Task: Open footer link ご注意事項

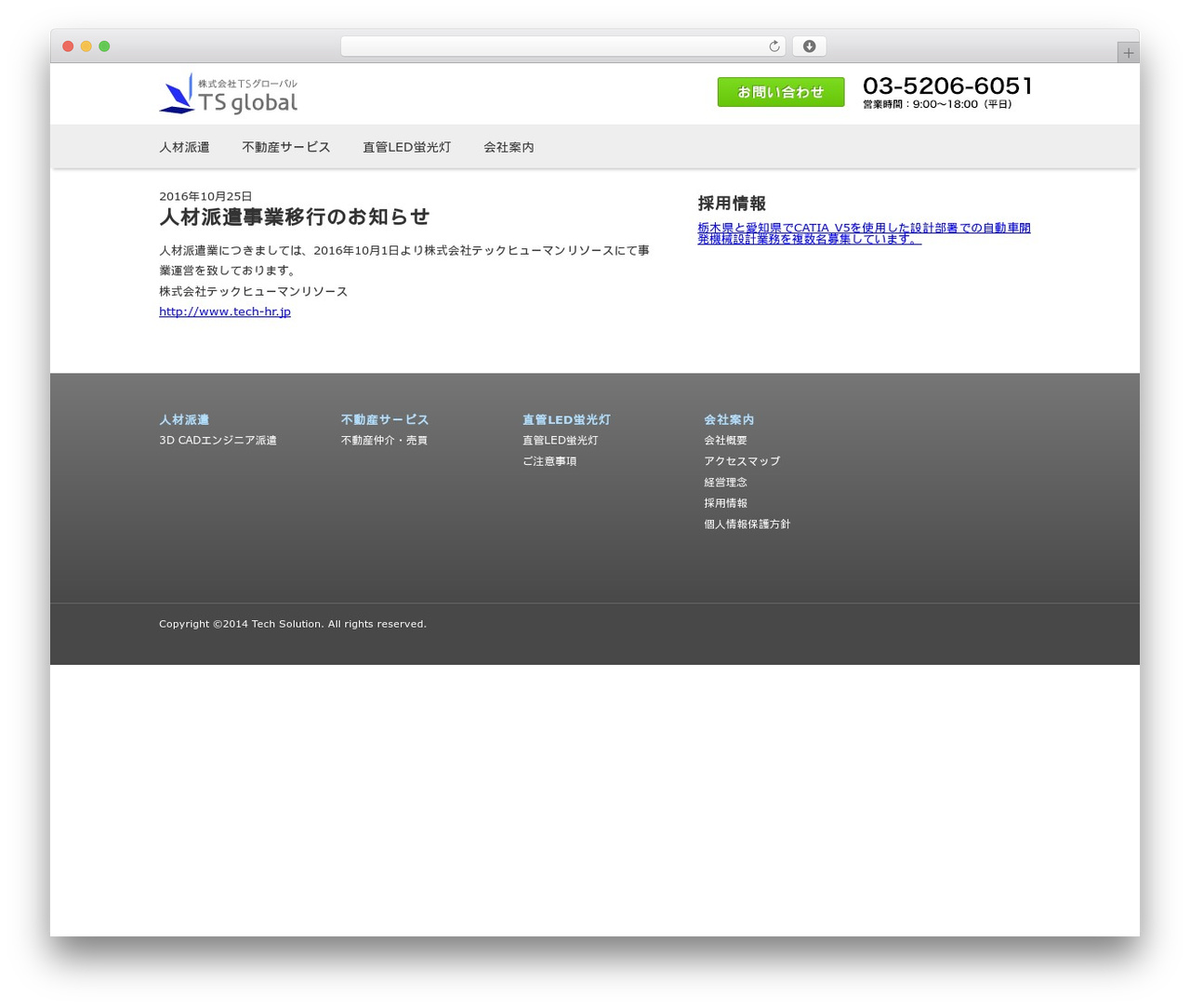Action: click(x=549, y=461)
